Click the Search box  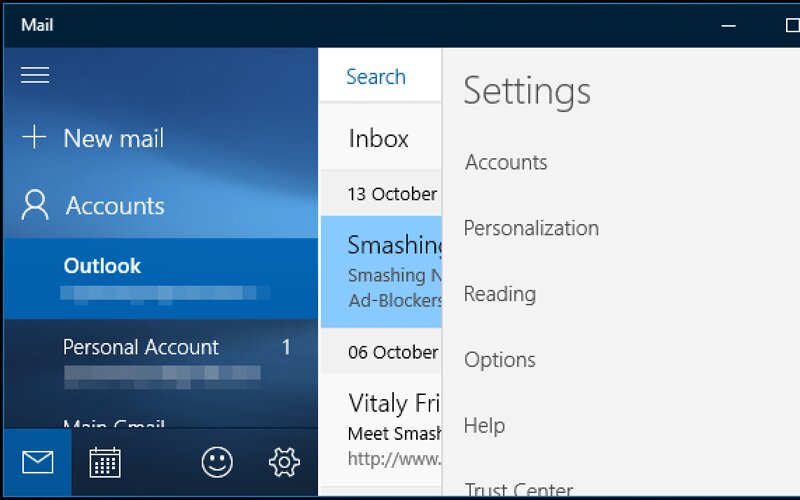point(380,77)
